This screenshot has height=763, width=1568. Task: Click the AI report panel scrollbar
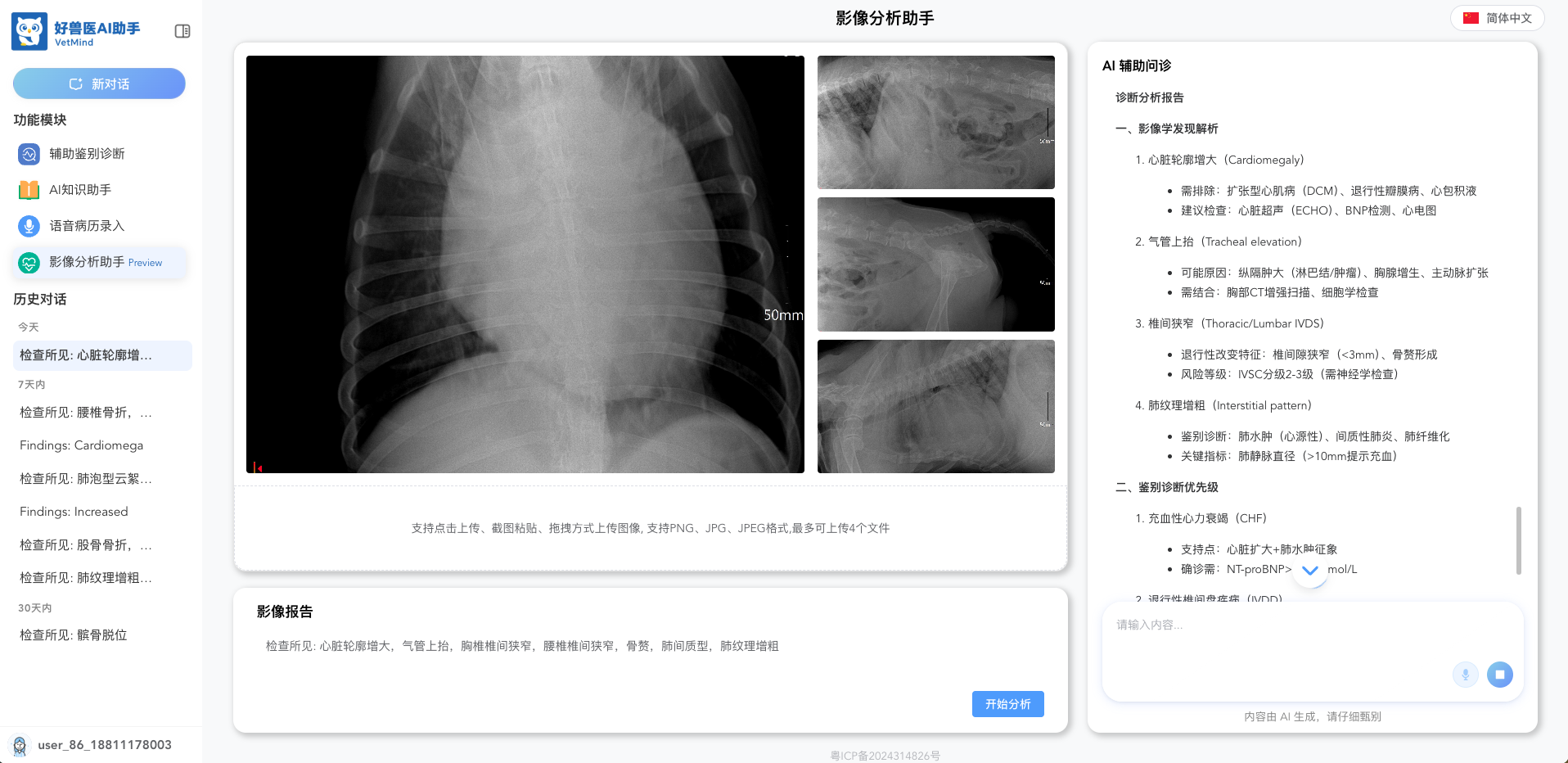click(x=1519, y=540)
